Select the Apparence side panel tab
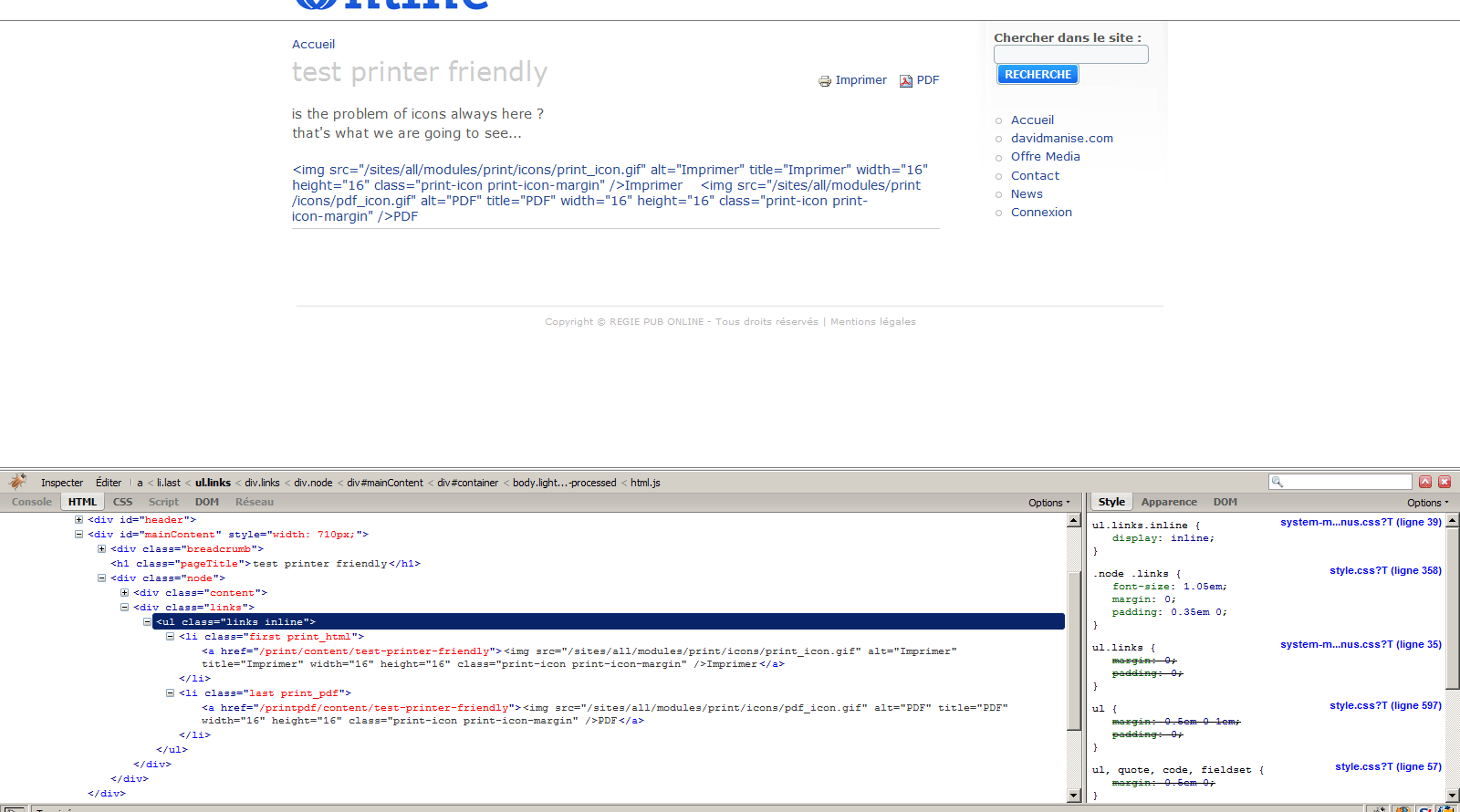Image resolution: width=1460 pixels, height=812 pixels. click(1169, 502)
